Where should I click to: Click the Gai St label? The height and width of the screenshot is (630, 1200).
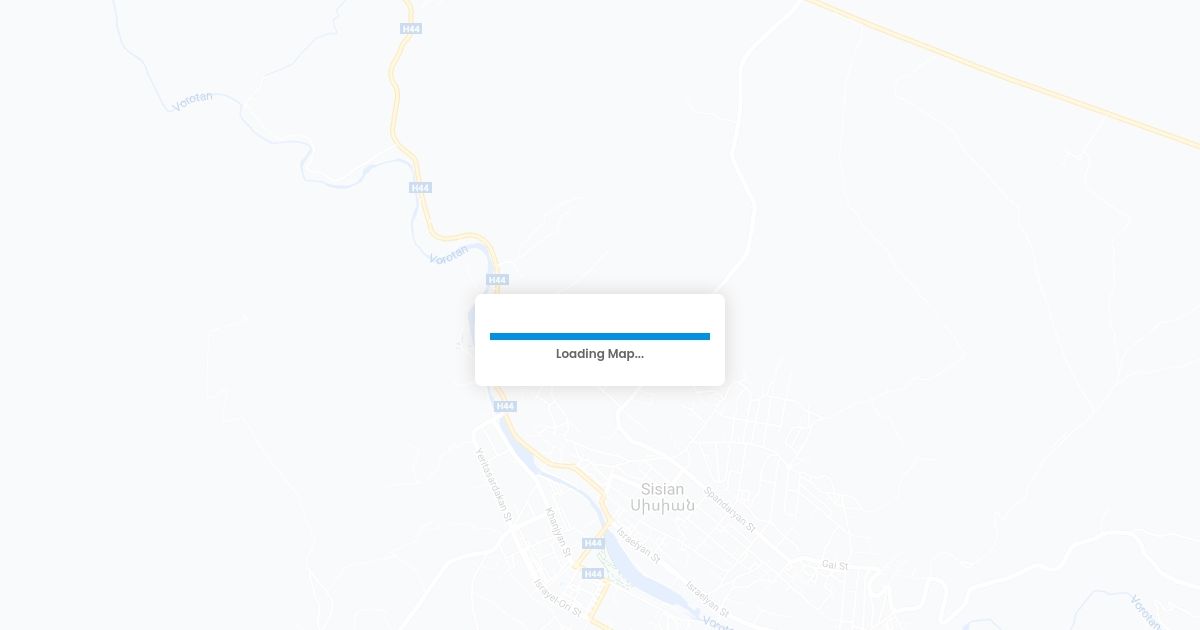click(x=835, y=566)
